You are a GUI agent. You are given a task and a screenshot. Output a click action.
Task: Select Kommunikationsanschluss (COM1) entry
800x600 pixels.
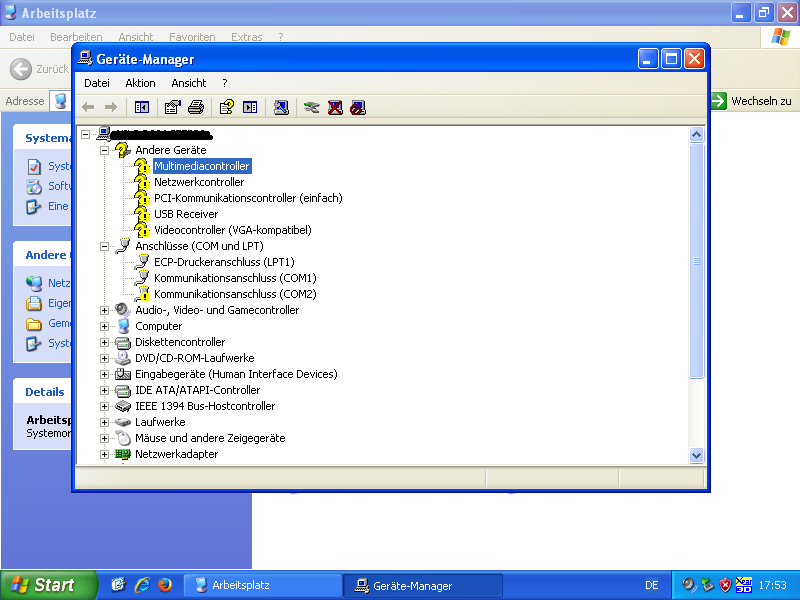(235, 278)
